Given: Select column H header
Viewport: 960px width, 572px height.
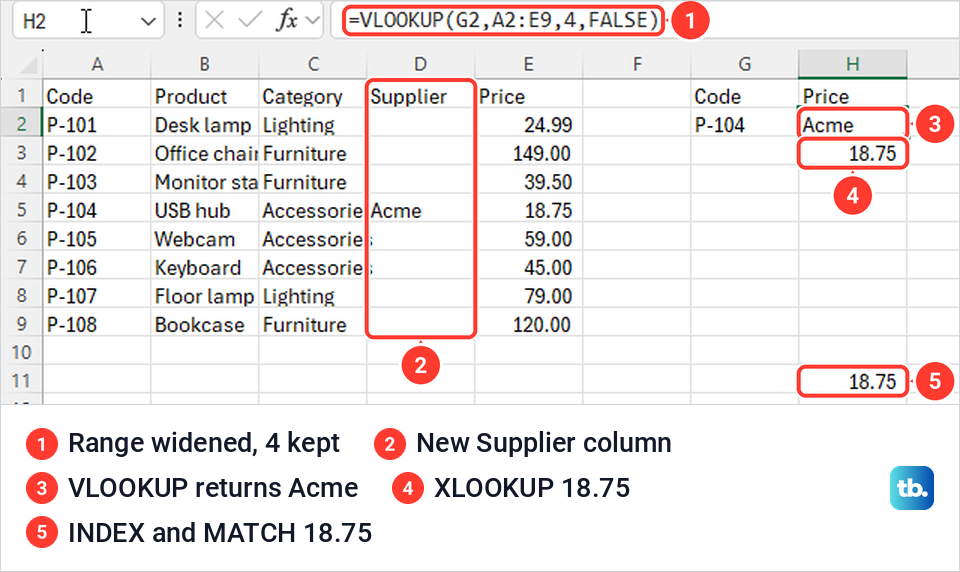Looking at the screenshot, I should click(x=853, y=64).
